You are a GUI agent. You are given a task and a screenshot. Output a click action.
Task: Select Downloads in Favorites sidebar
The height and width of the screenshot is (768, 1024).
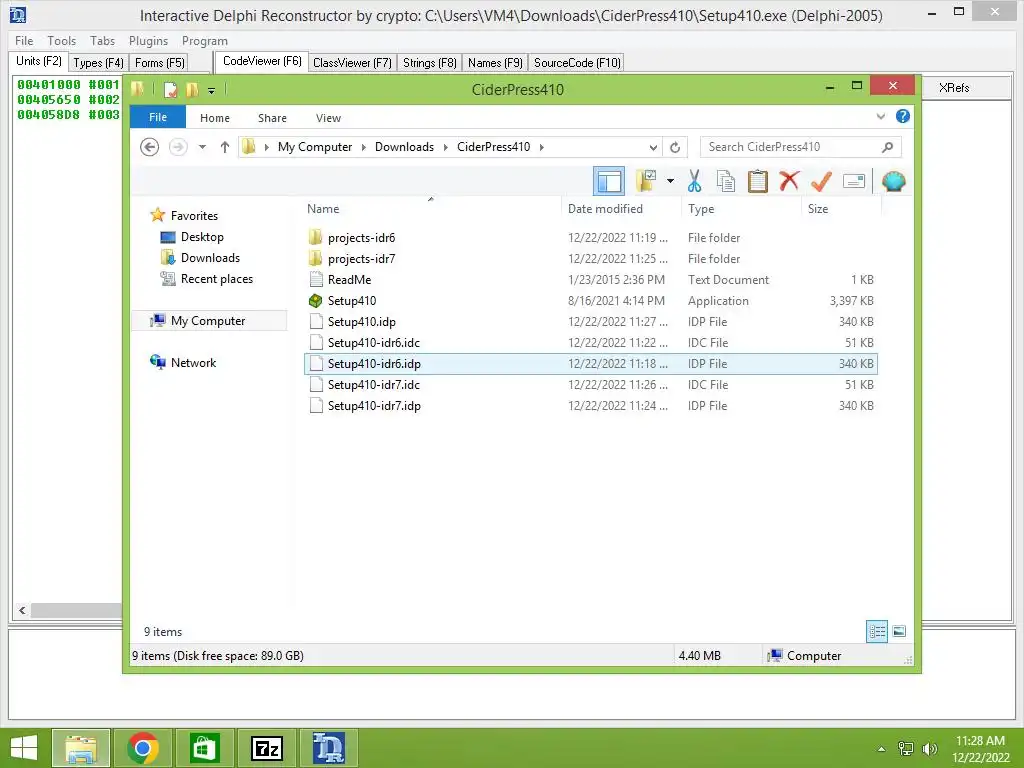[210, 257]
